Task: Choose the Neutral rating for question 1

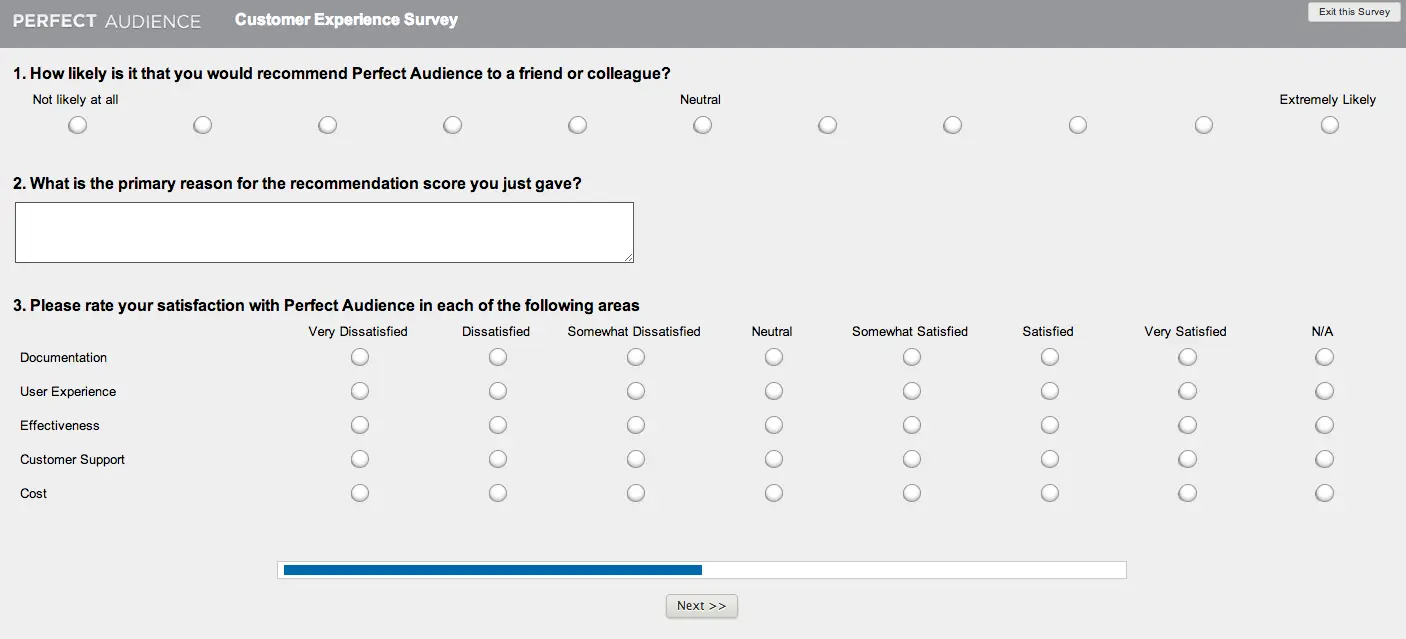Action: (702, 125)
